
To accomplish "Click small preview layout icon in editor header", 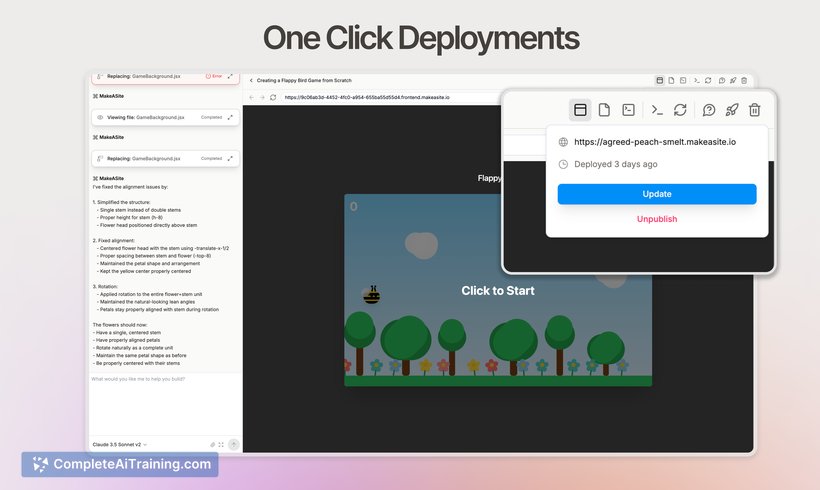I will tap(659, 81).
